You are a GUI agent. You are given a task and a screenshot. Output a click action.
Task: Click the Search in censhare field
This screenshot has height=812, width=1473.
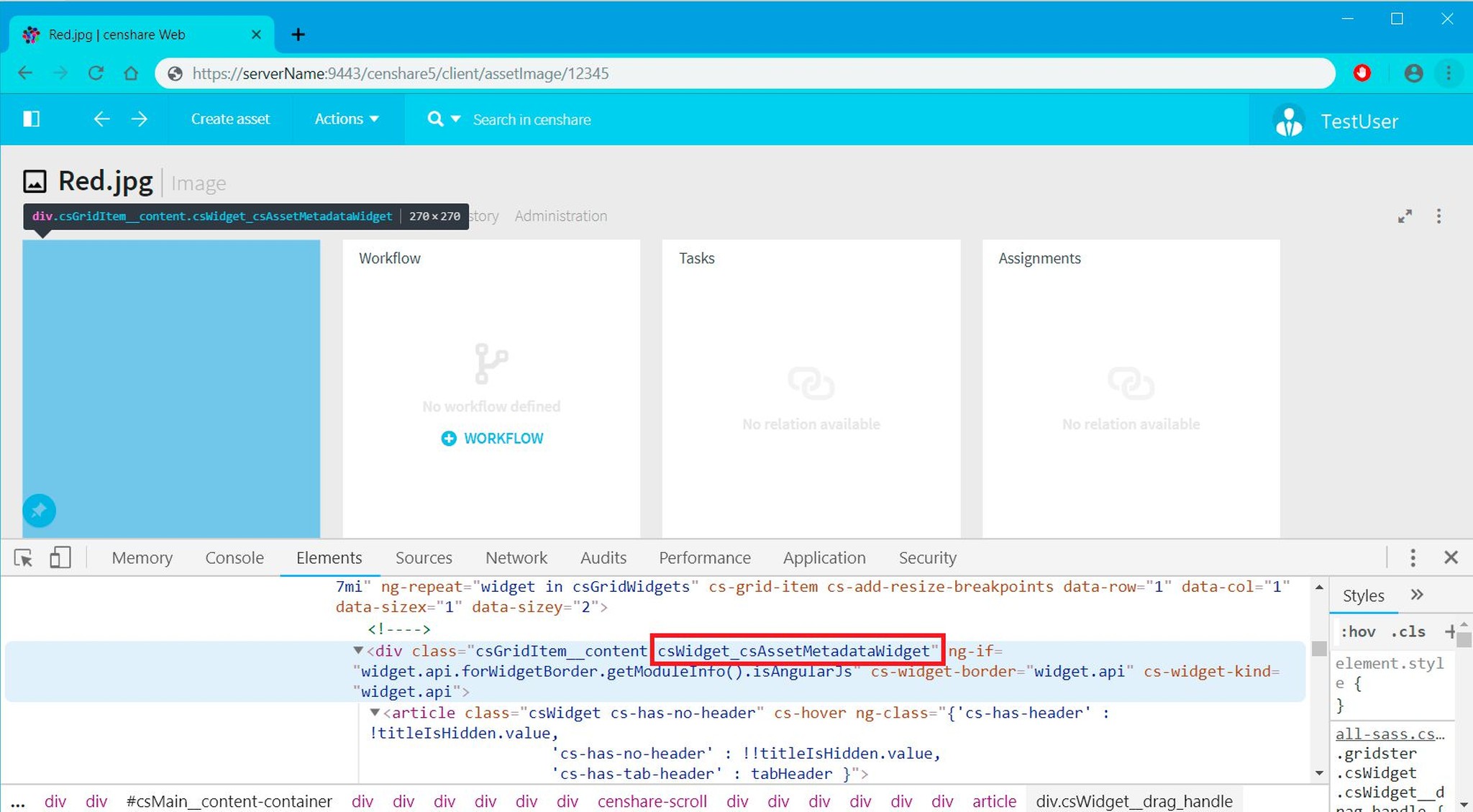pos(532,120)
